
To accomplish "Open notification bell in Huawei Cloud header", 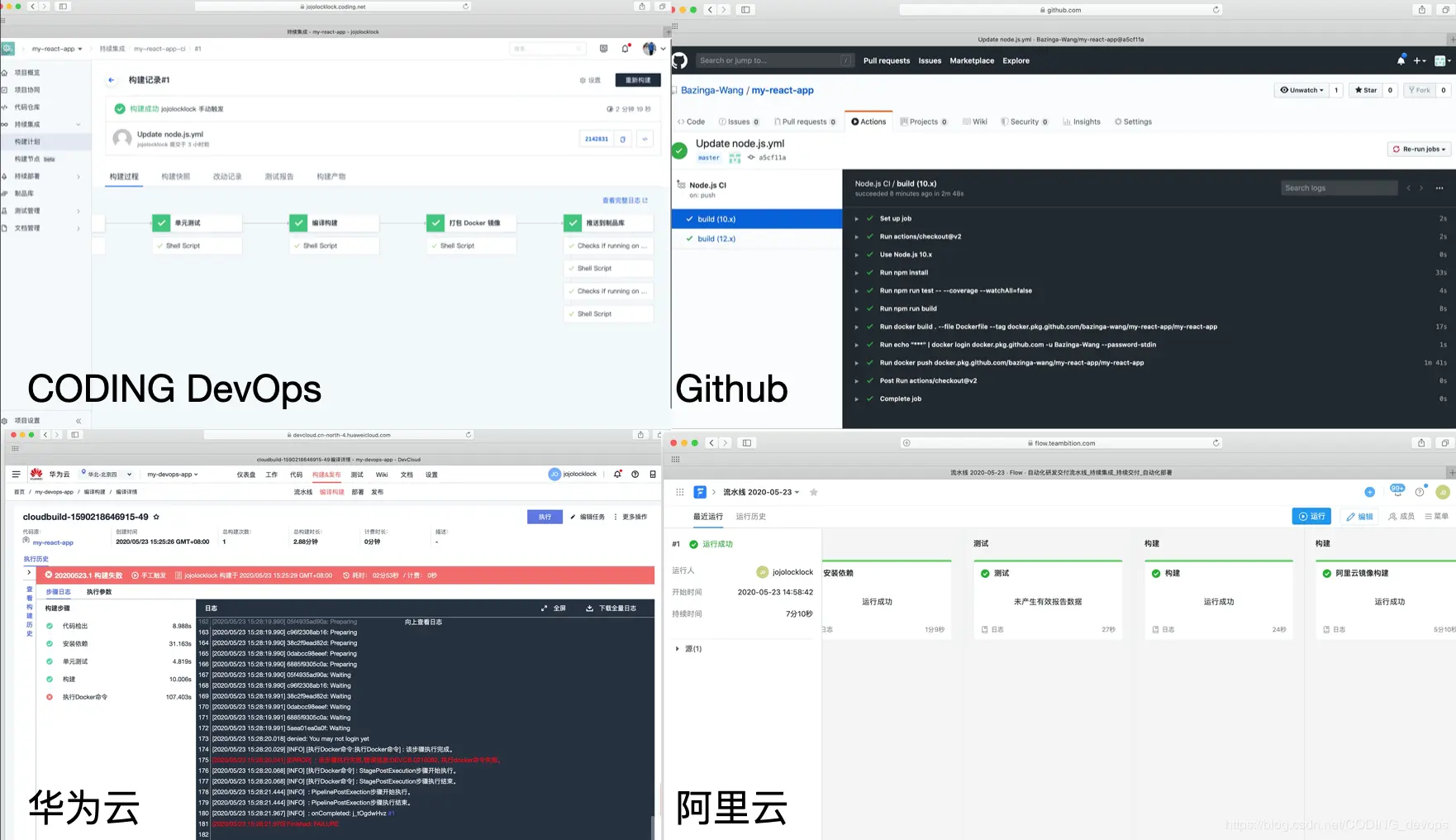I will 617,475.
